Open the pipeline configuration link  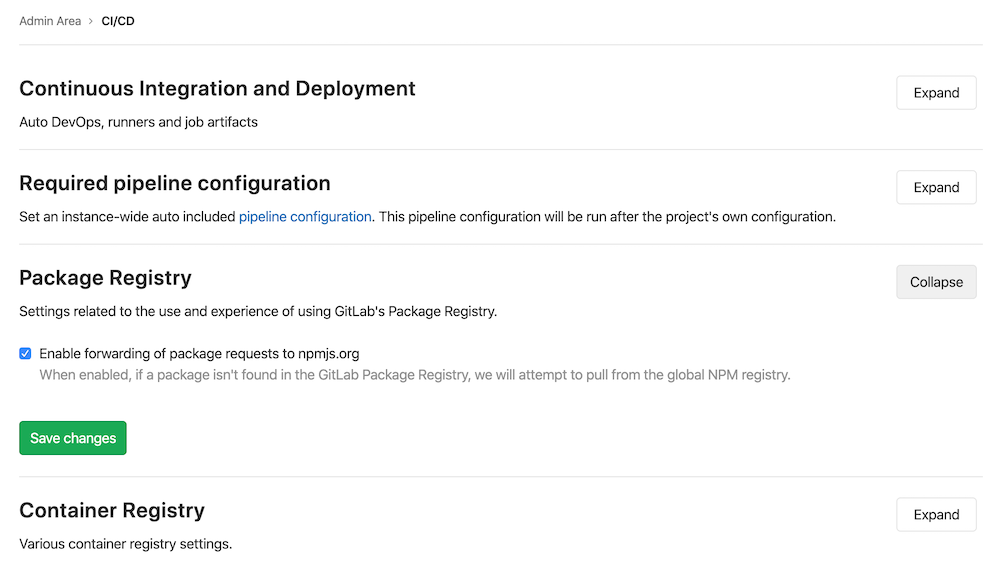[305, 217]
